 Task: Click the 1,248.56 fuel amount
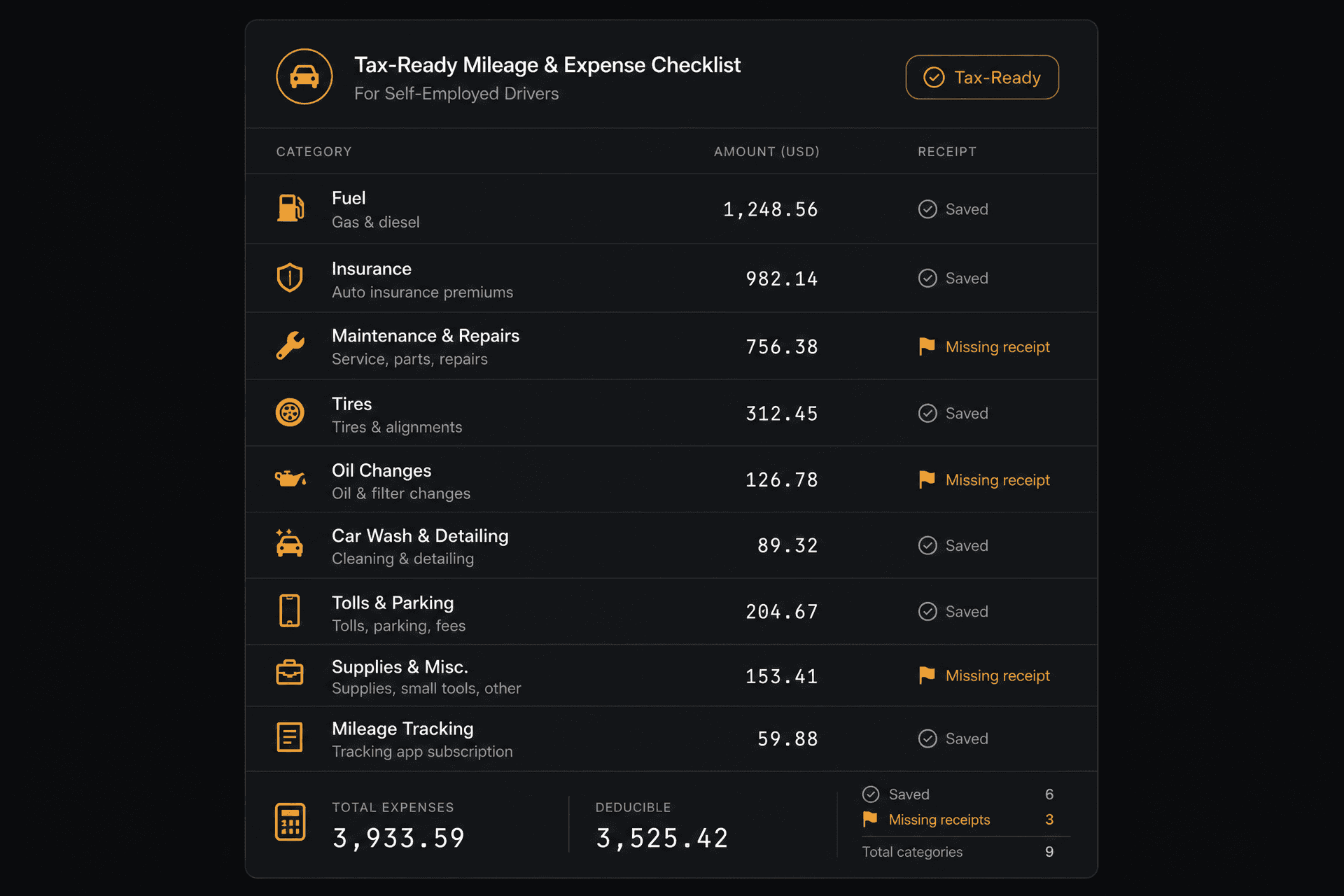pos(770,209)
